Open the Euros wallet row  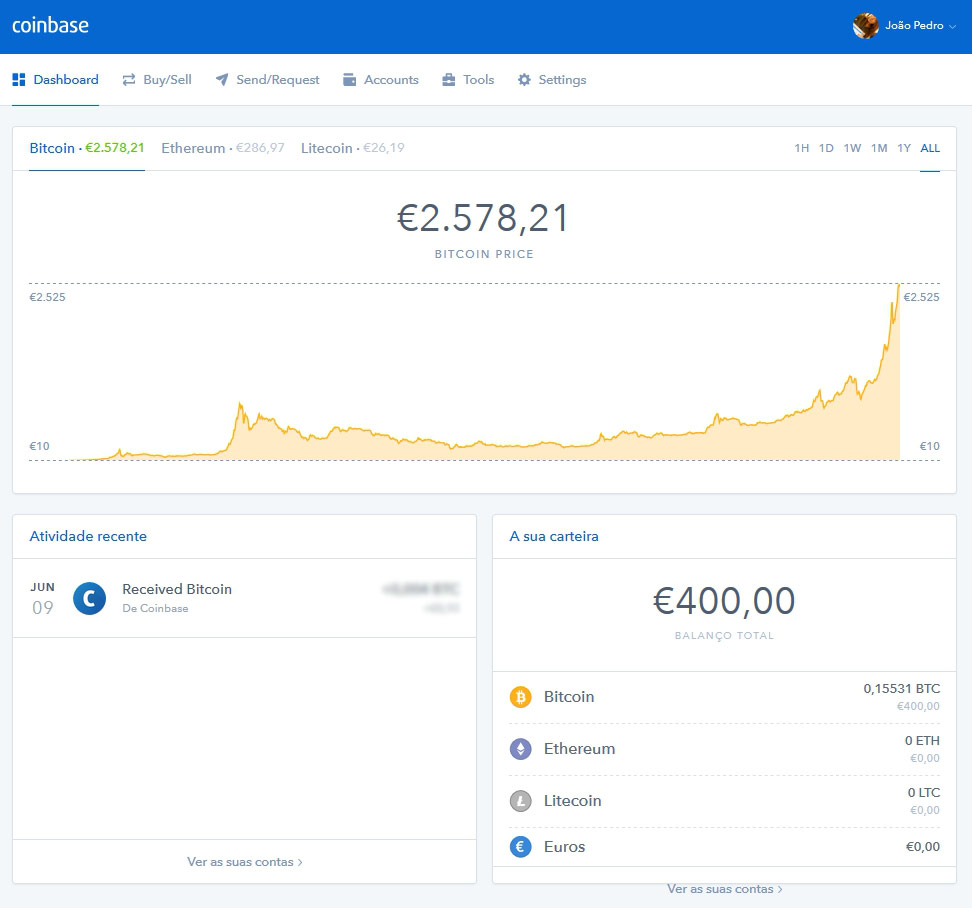(724, 847)
